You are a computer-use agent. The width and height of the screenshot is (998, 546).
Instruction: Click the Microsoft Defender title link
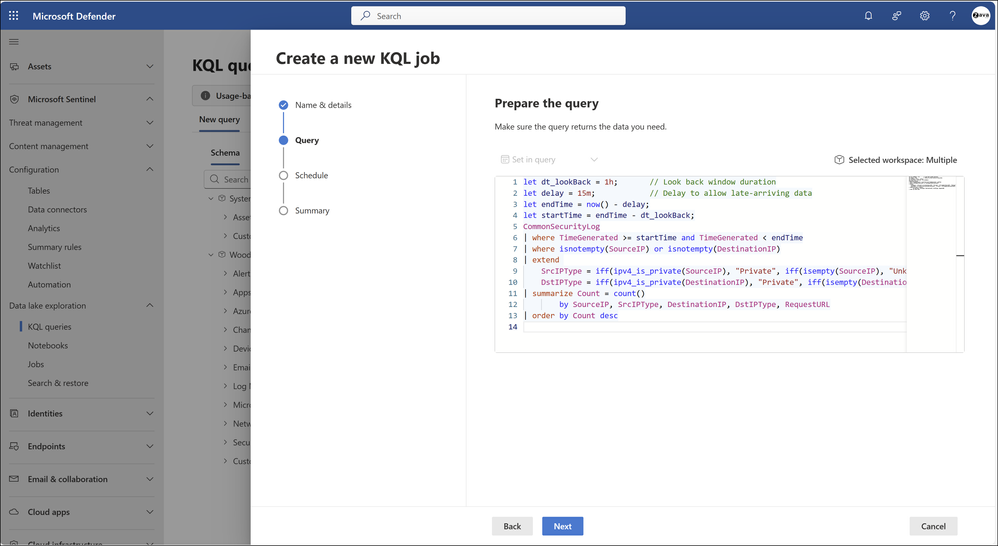pos(74,16)
